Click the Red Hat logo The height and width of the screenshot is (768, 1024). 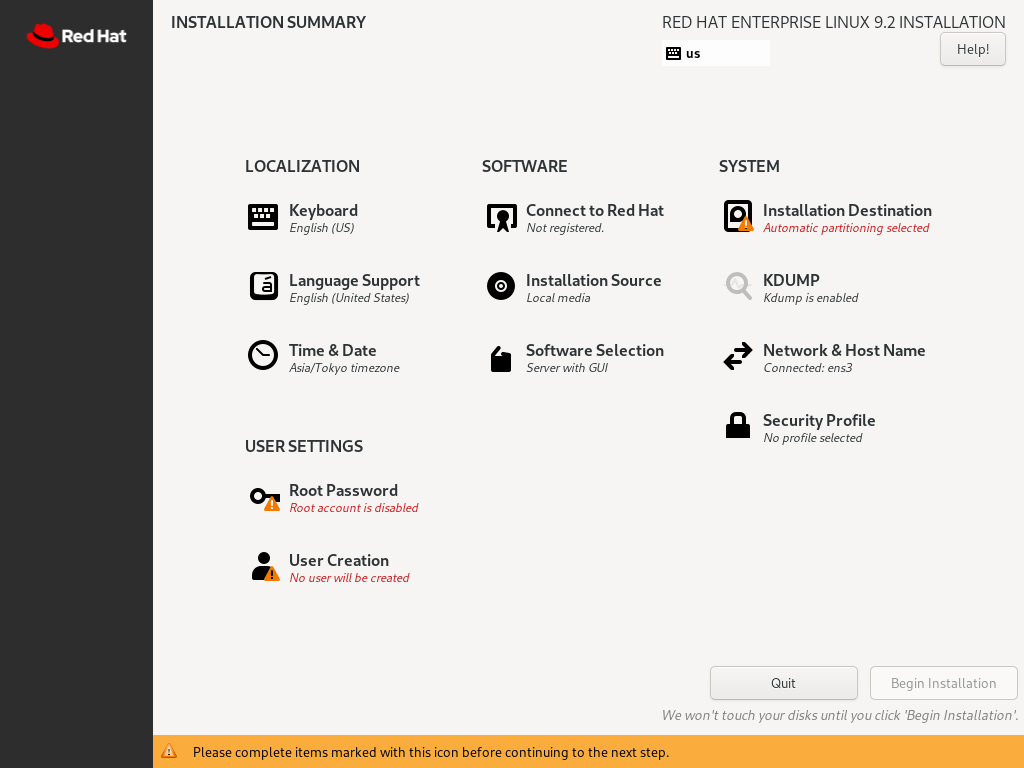coord(76,35)
